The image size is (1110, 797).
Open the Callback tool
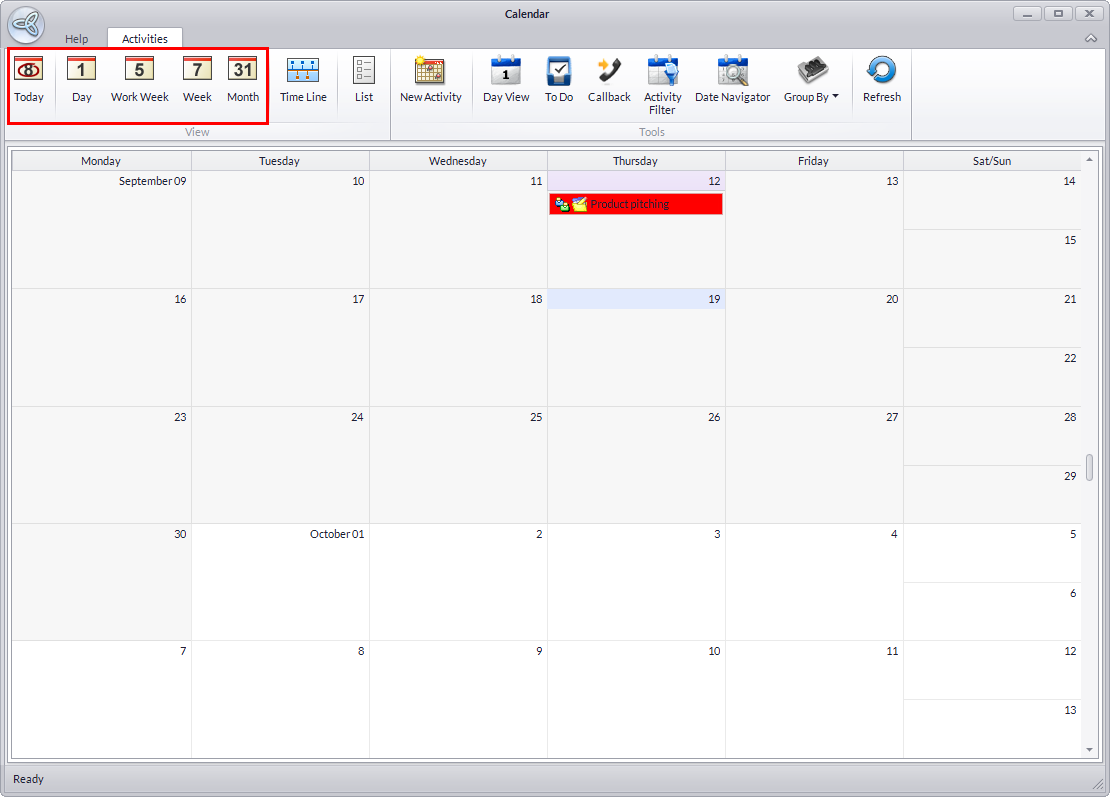point(609,80)
